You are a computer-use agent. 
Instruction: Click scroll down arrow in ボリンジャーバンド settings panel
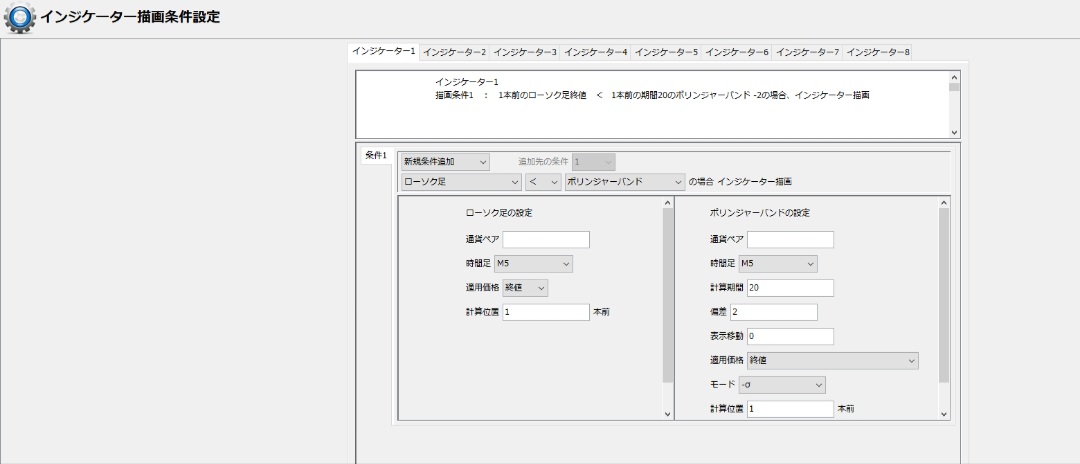(x=943, y=413)
